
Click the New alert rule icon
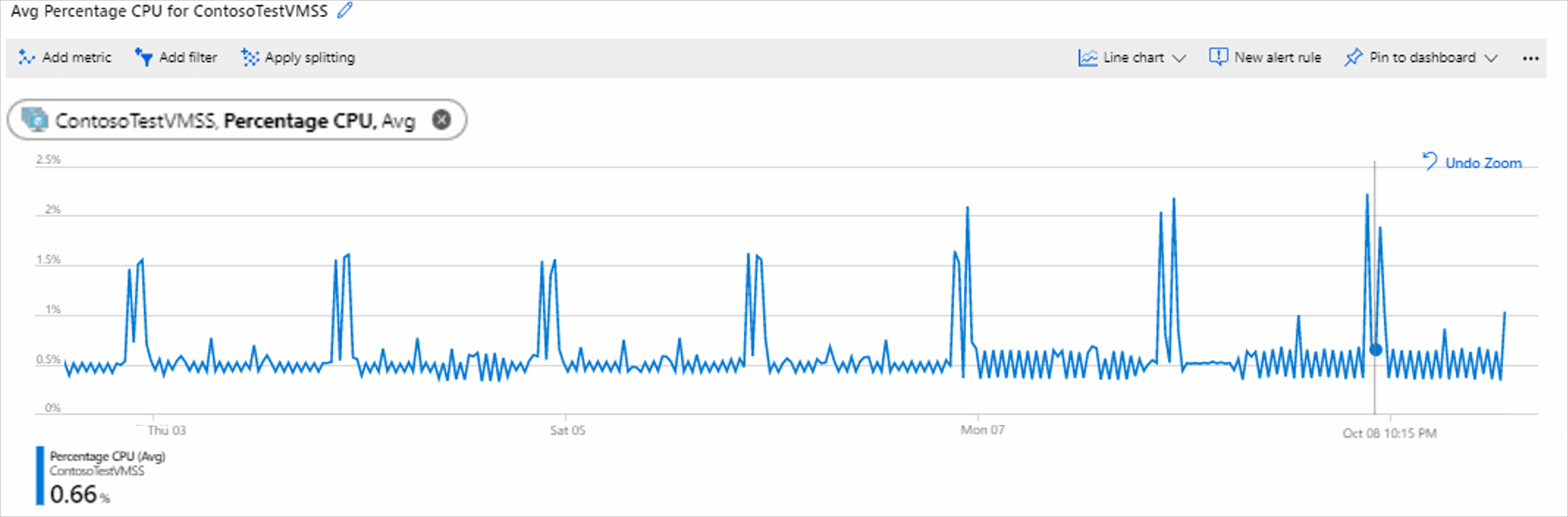point(1218,57)
